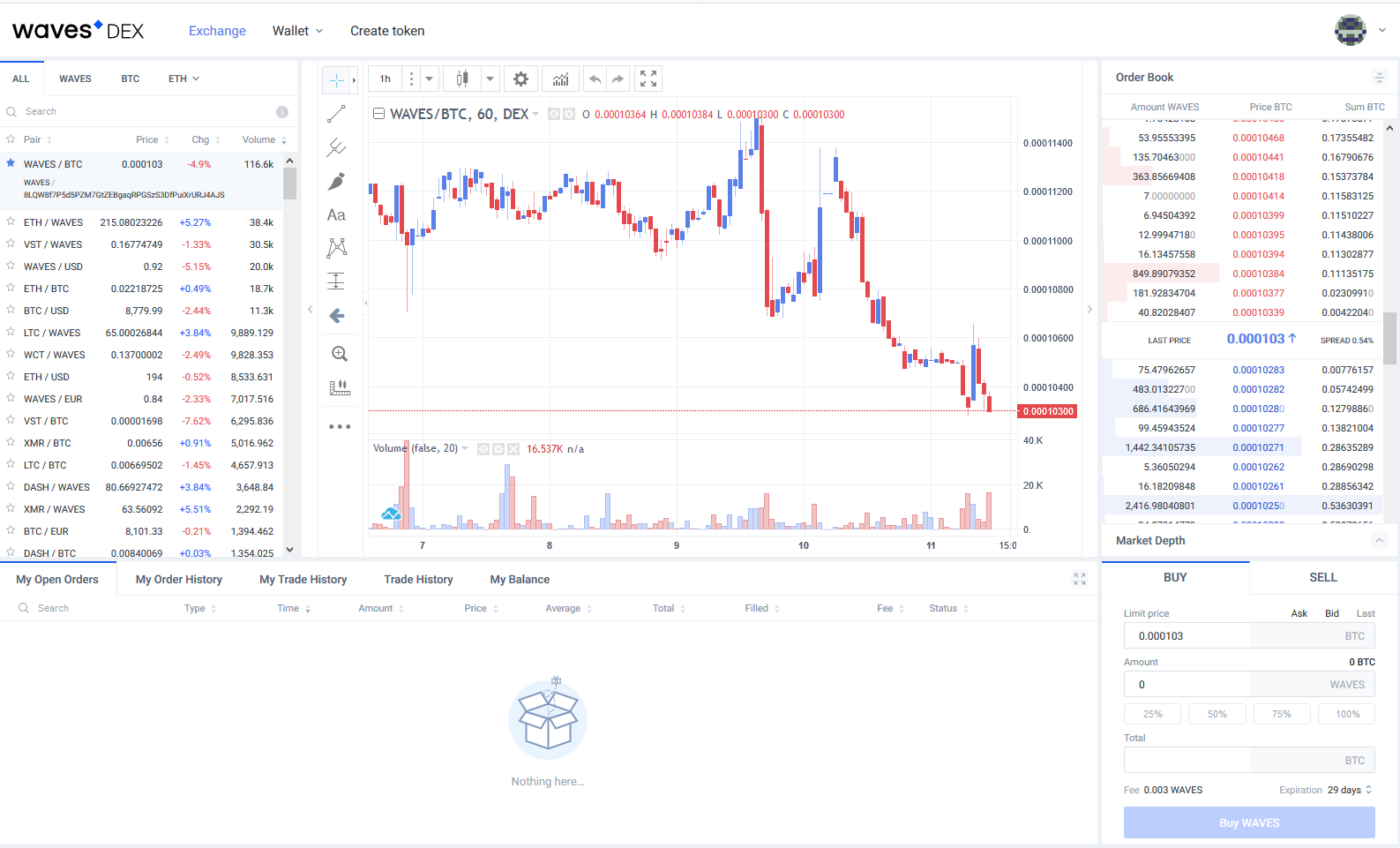1400x848 pixels.
Task: Click the order Amount input field
Action: click(1249, 685)
